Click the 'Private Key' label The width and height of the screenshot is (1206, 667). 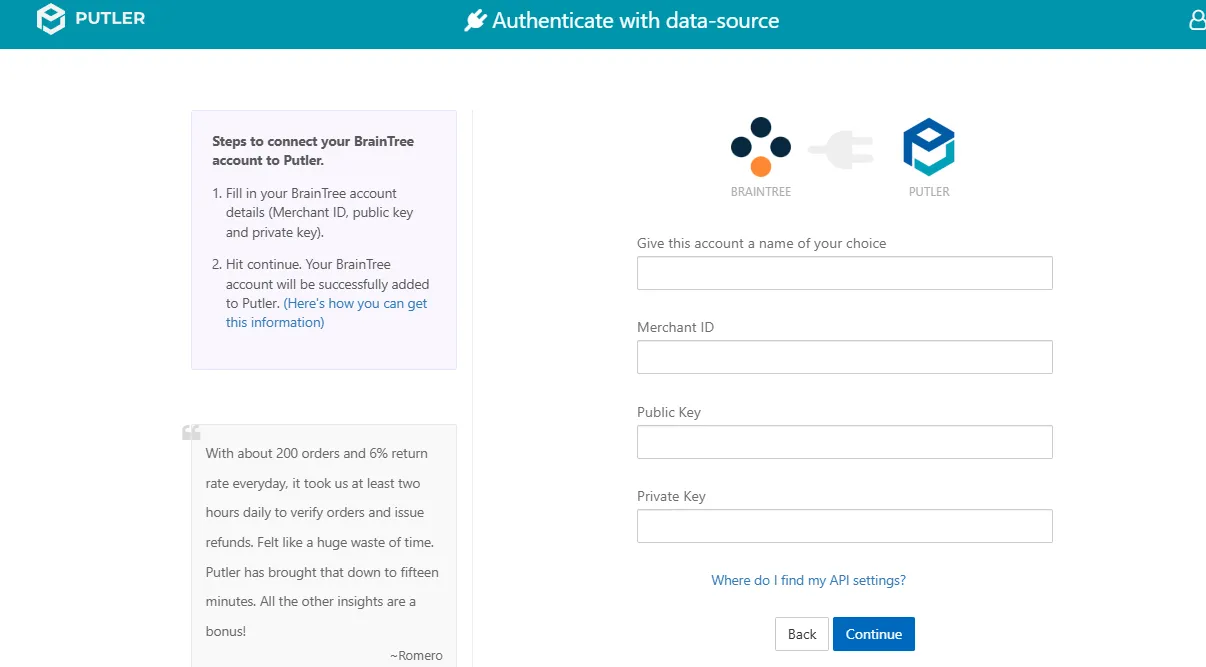[672, 496]
